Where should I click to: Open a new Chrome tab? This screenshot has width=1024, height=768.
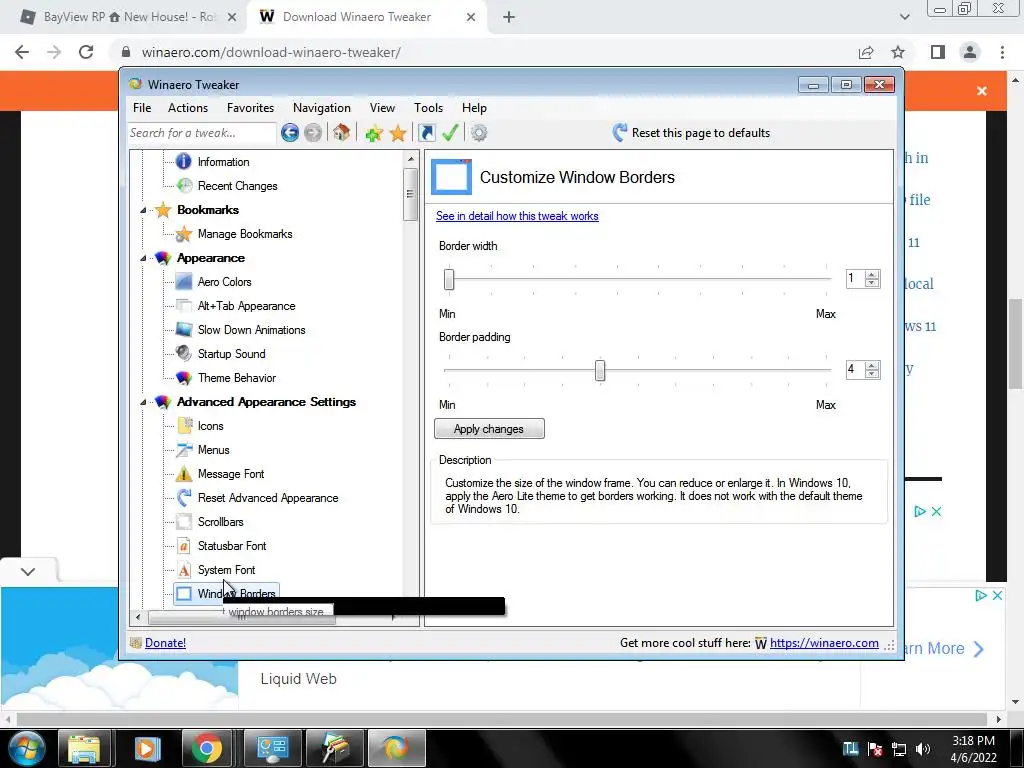click(x=509, y=17)
